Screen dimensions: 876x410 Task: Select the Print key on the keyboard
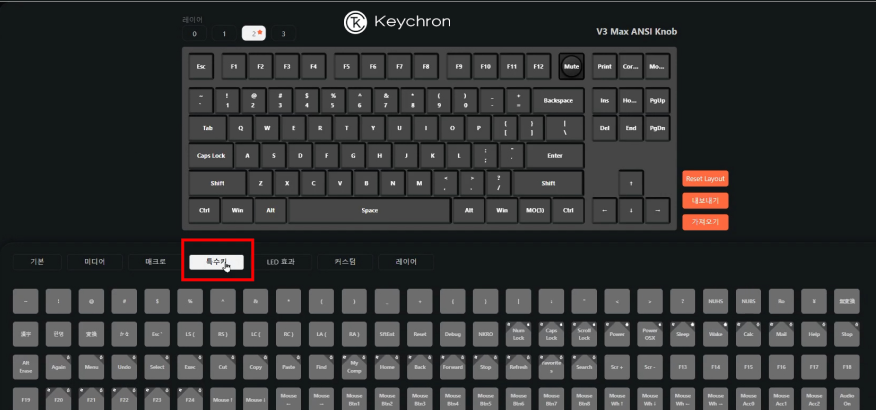(604, 66)
